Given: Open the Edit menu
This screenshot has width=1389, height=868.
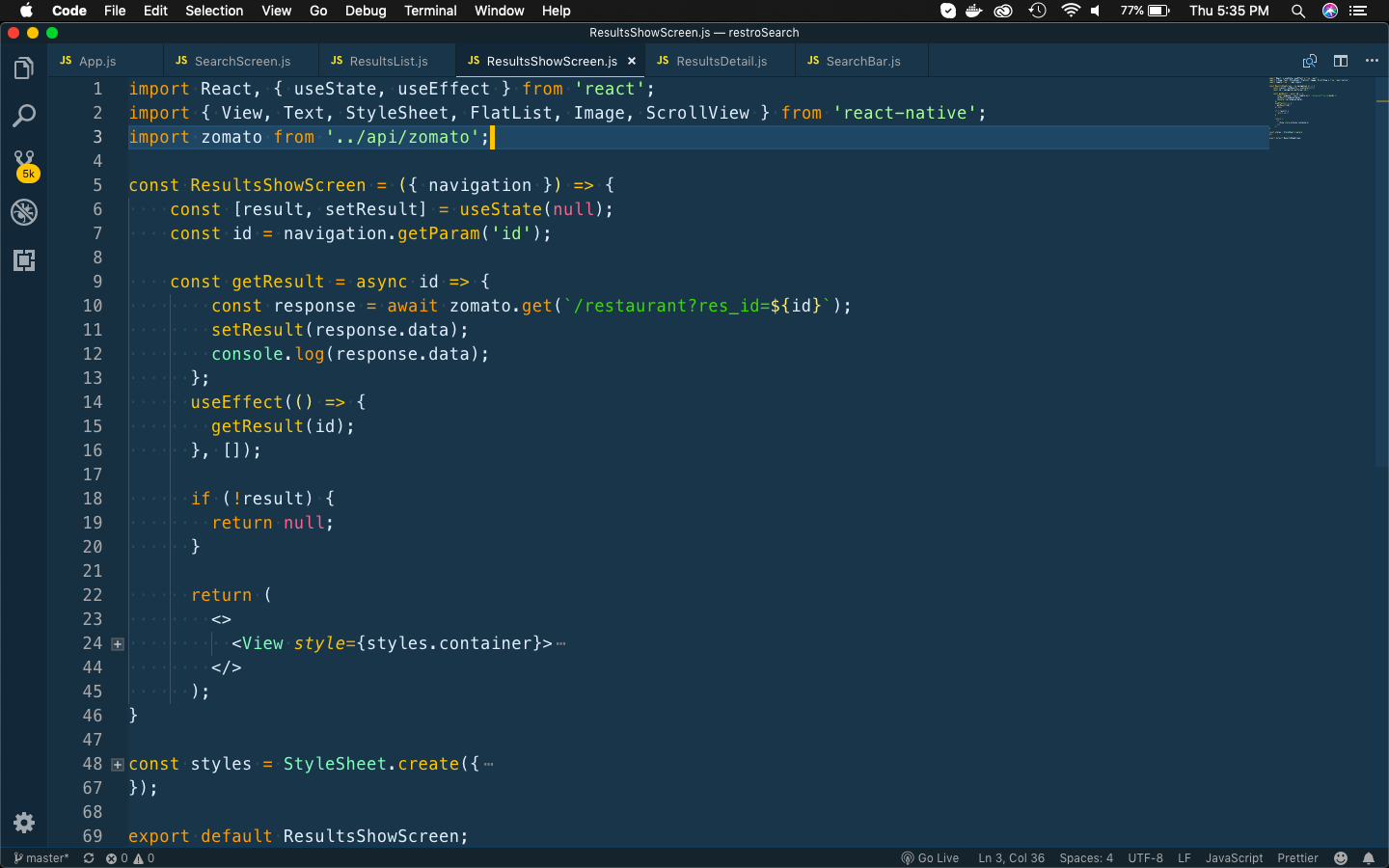Looking at the screenshot, I should (155, 11).
